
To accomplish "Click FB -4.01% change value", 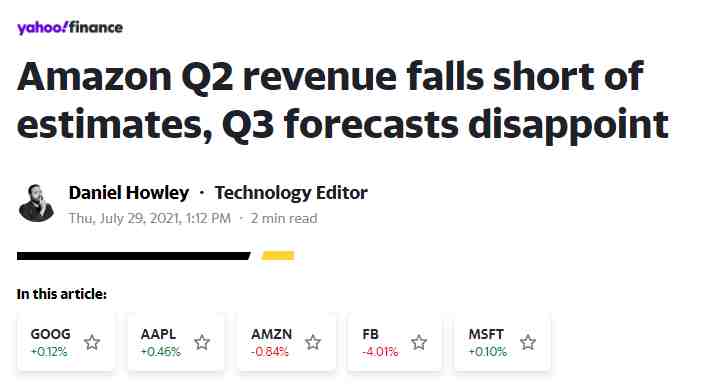I will tap(380, 352).
